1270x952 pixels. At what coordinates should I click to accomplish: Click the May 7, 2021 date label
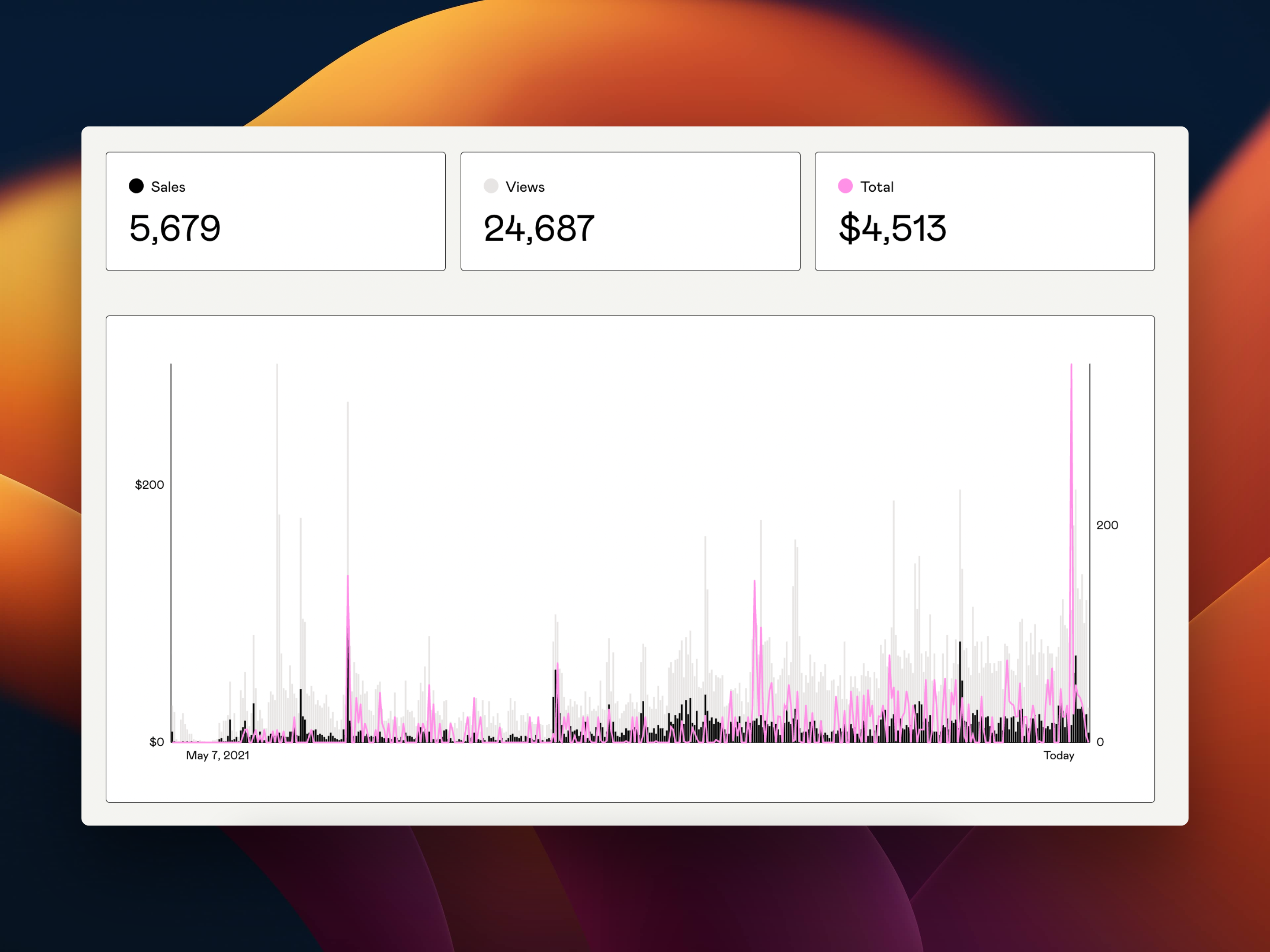[x=217, y=756]
